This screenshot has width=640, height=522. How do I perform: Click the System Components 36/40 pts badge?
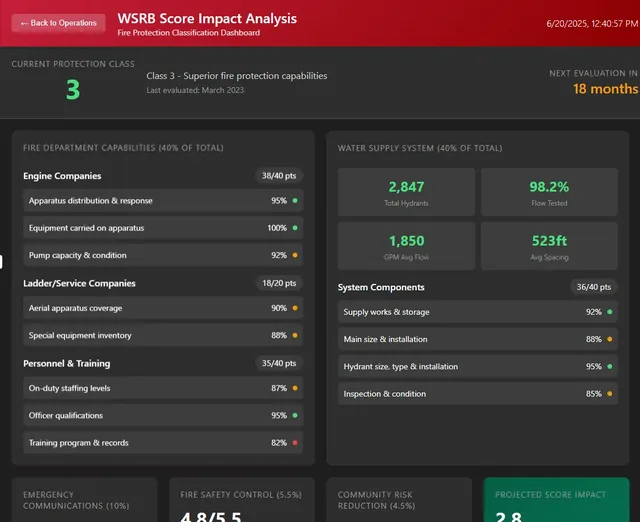pyautogui.click(x=593, y=287)
